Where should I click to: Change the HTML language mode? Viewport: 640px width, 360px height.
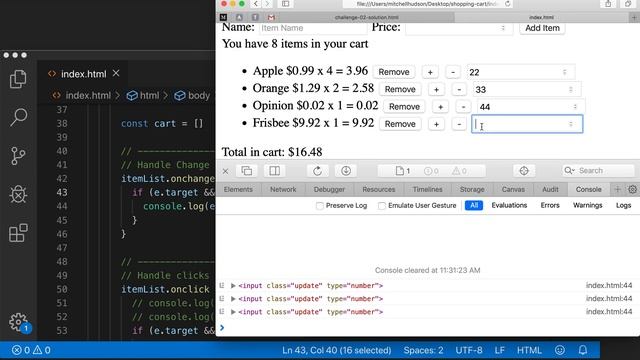pyautogui.click(x=529, y=350)
